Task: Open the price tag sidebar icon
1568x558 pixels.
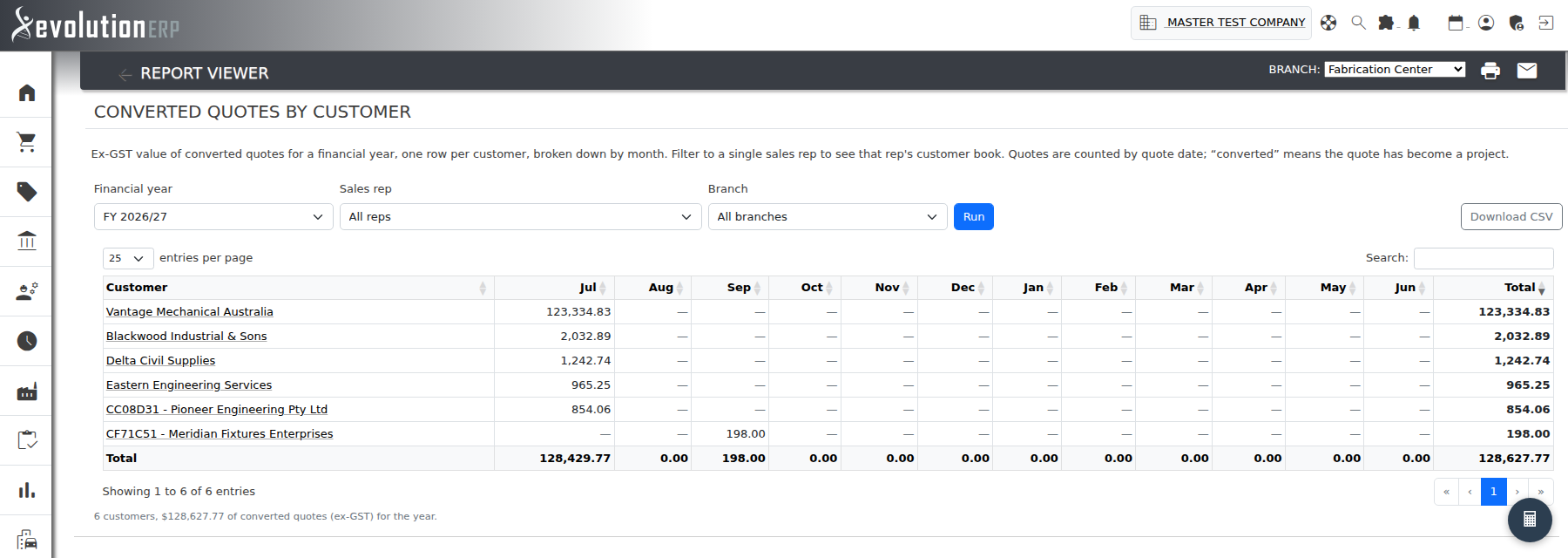Action: [x=27, y=192]
